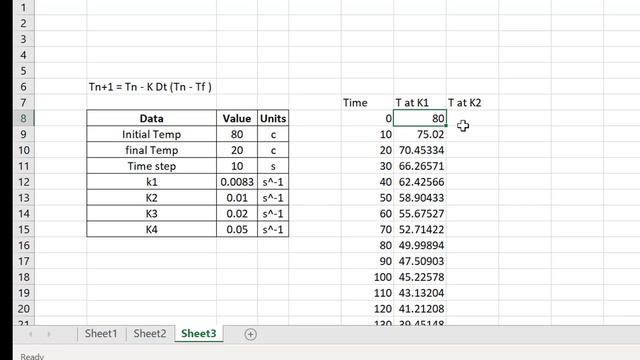The image size is (640, 360).
Task: Select the 'K4' label cell
Action: 151,229
